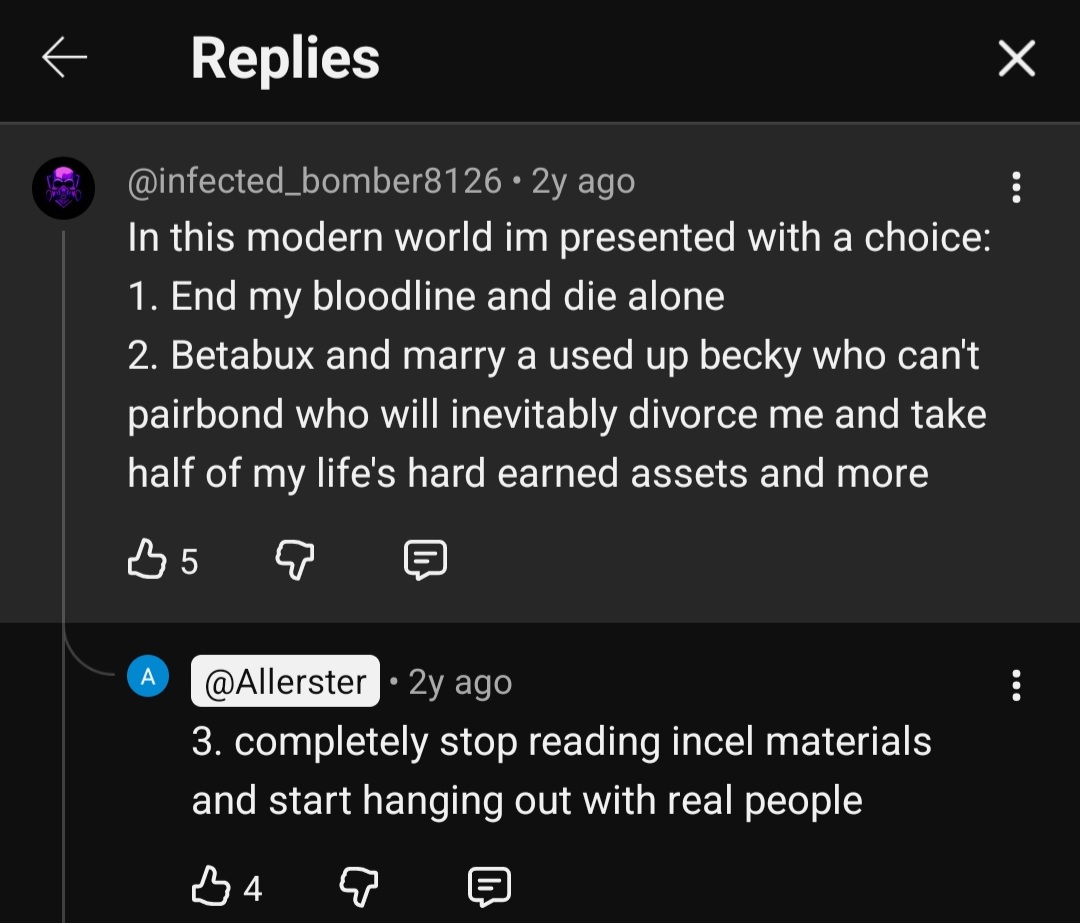
Task: Tap the 'completely stop reading' reply text
Action: coord(560,770)
